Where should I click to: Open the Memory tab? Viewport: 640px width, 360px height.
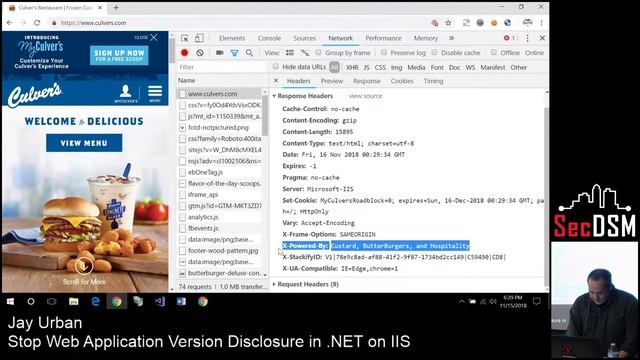coord(426,38)
